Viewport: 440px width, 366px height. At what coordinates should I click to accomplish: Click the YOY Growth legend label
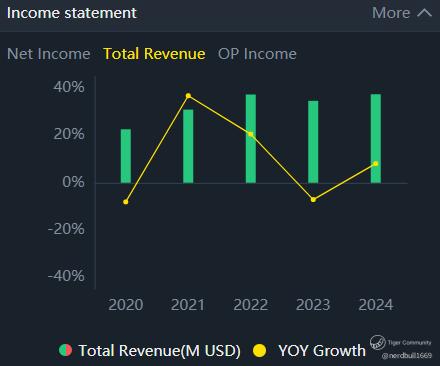pos(322,351)
